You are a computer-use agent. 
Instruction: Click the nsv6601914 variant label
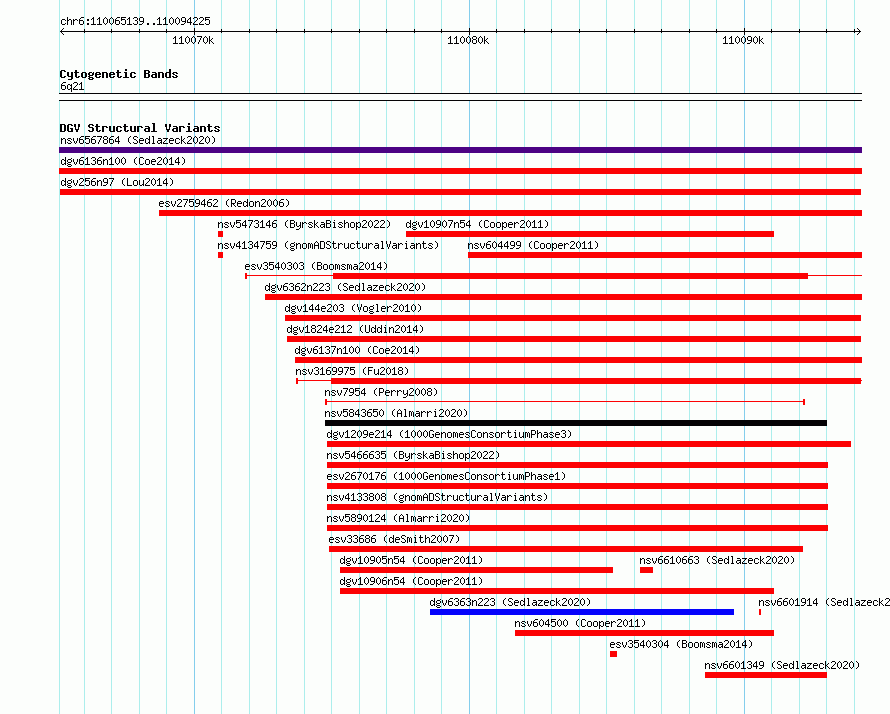(824, 602)
